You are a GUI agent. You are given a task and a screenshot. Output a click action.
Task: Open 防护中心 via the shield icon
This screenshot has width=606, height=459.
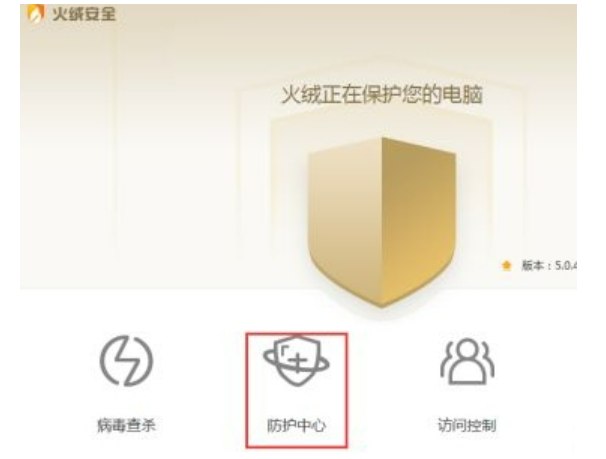tap(296, 361)
